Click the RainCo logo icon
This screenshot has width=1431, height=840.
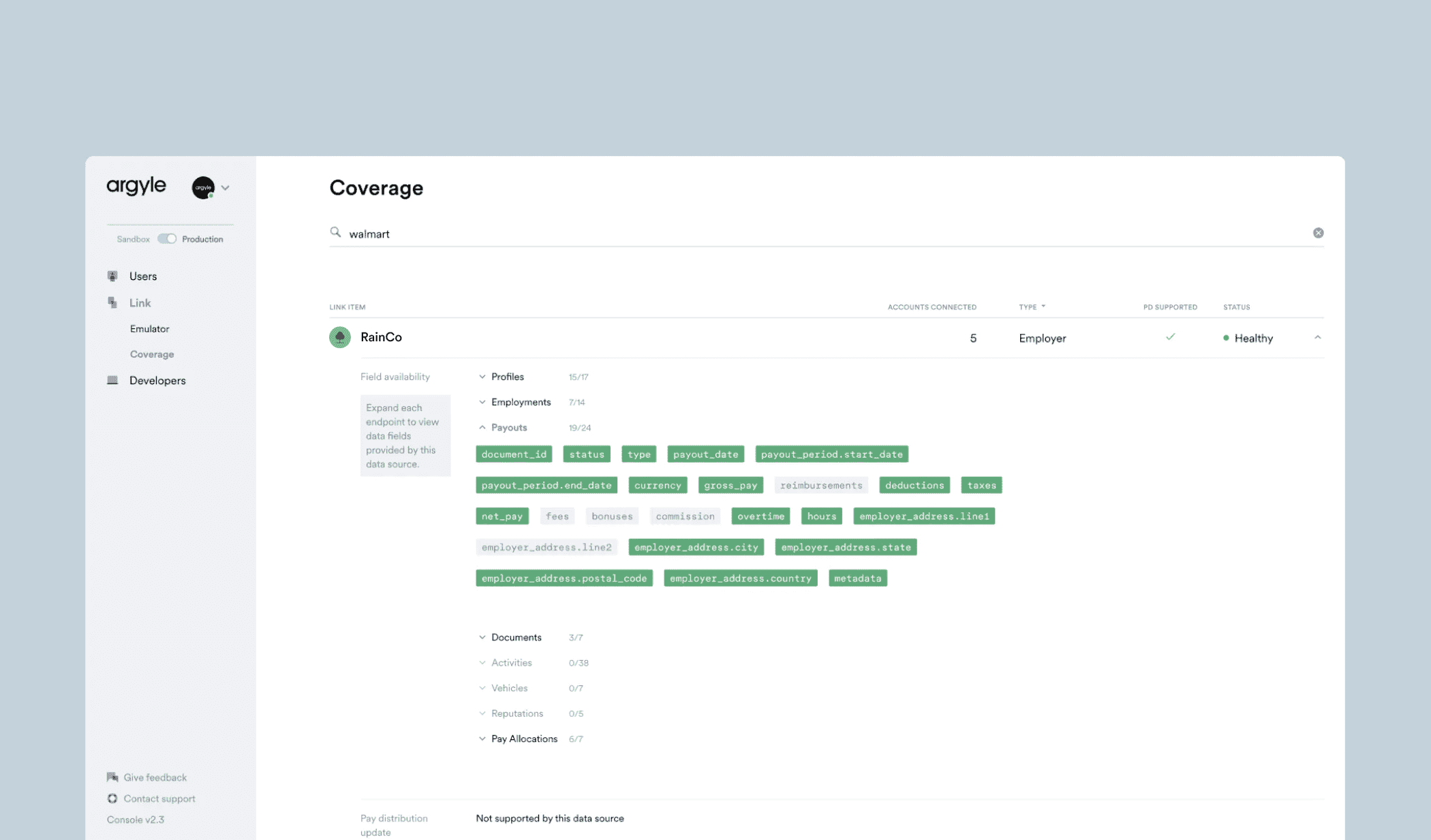coord(340,337)
